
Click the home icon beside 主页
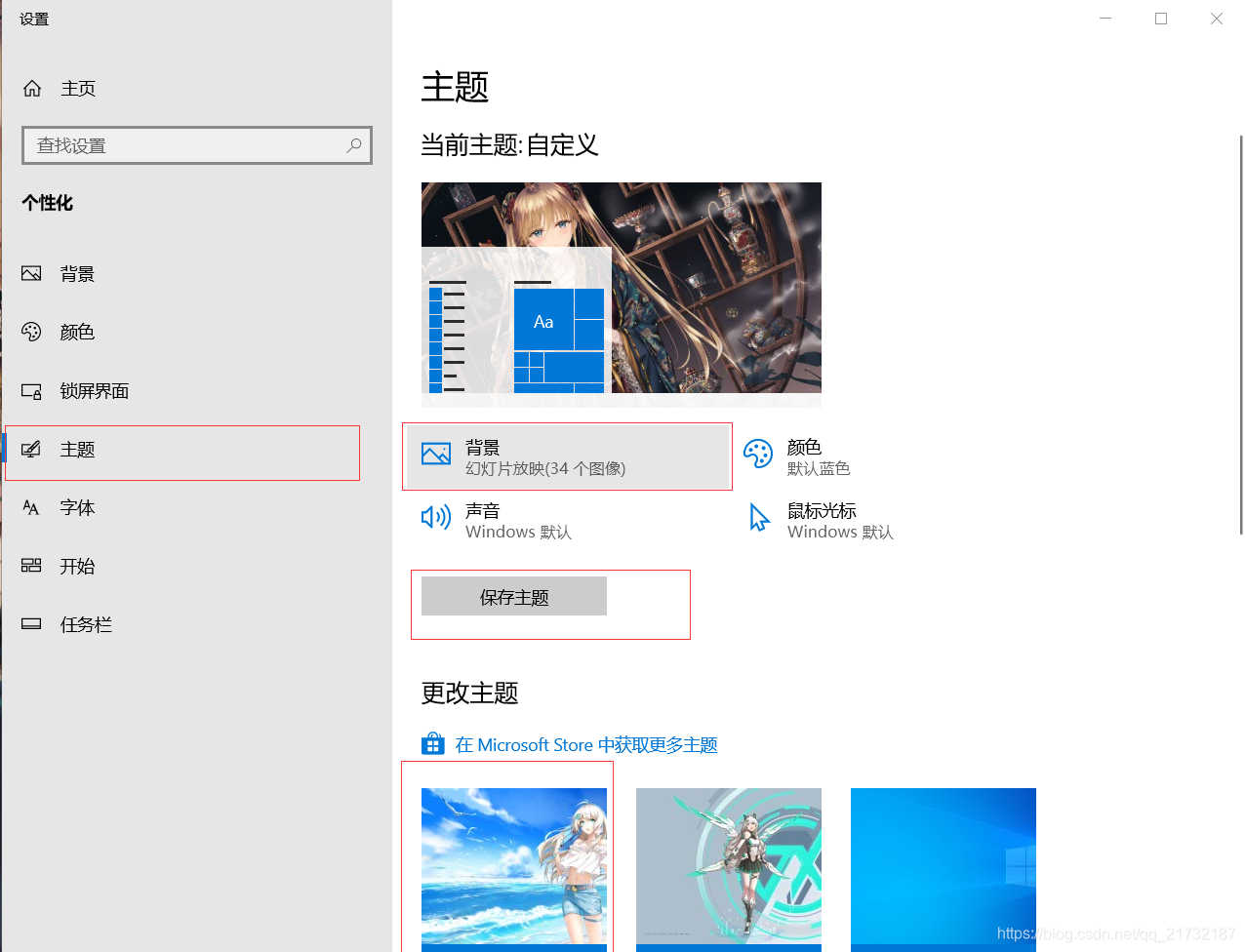[32, 89]
